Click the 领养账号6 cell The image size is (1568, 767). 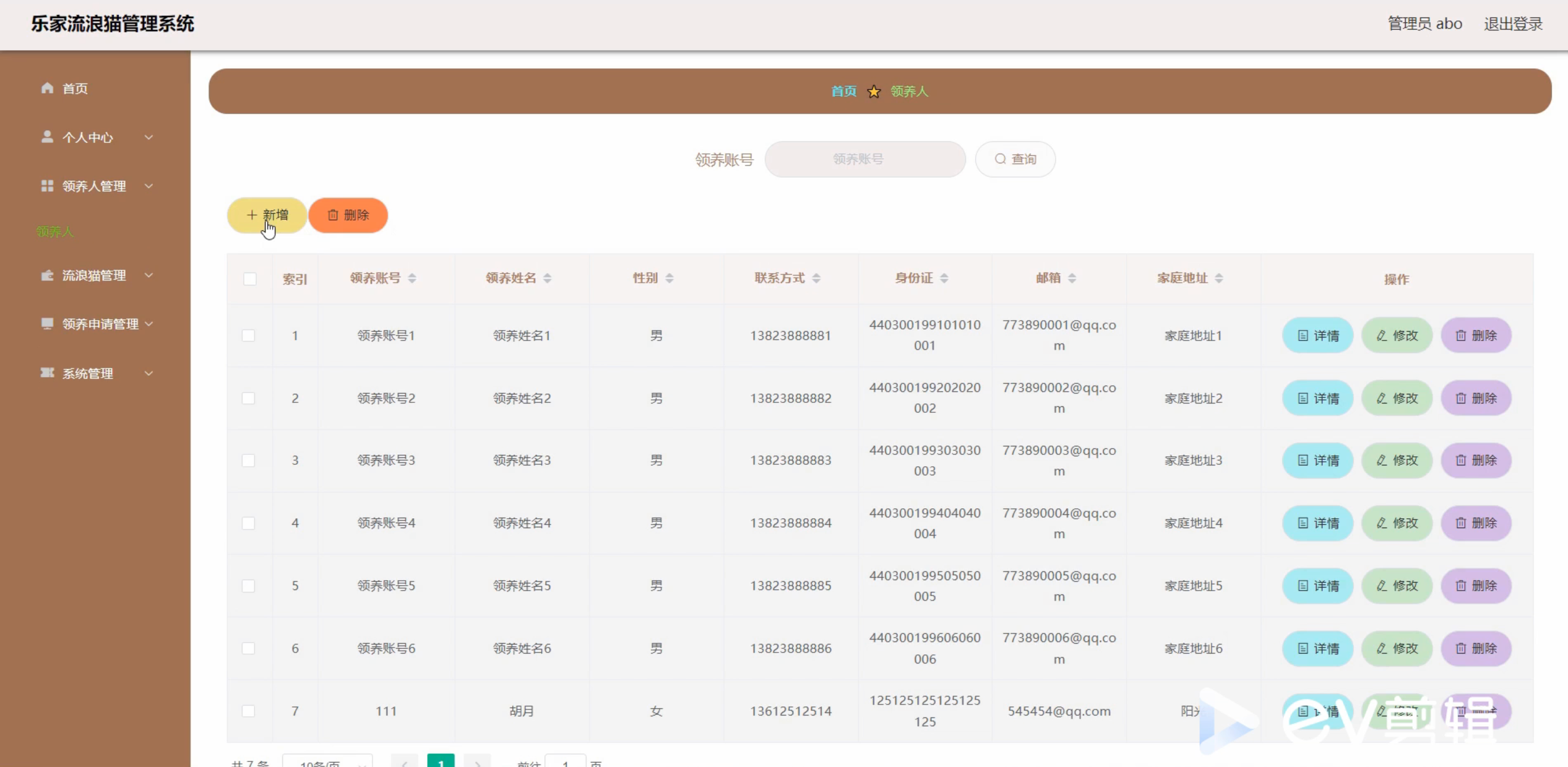(x=386, y=648)
